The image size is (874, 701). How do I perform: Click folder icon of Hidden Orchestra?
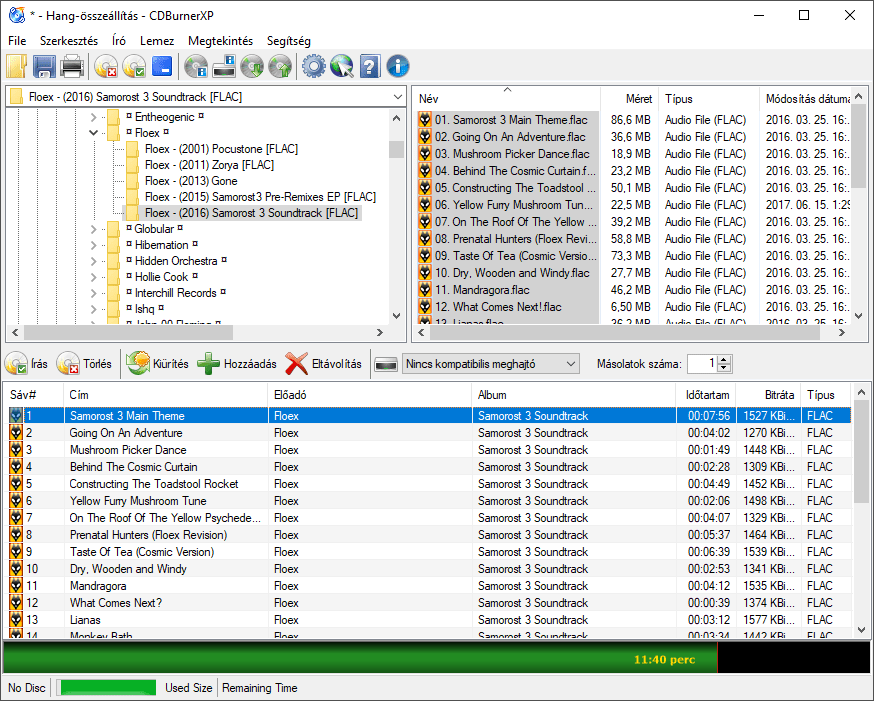113,261
